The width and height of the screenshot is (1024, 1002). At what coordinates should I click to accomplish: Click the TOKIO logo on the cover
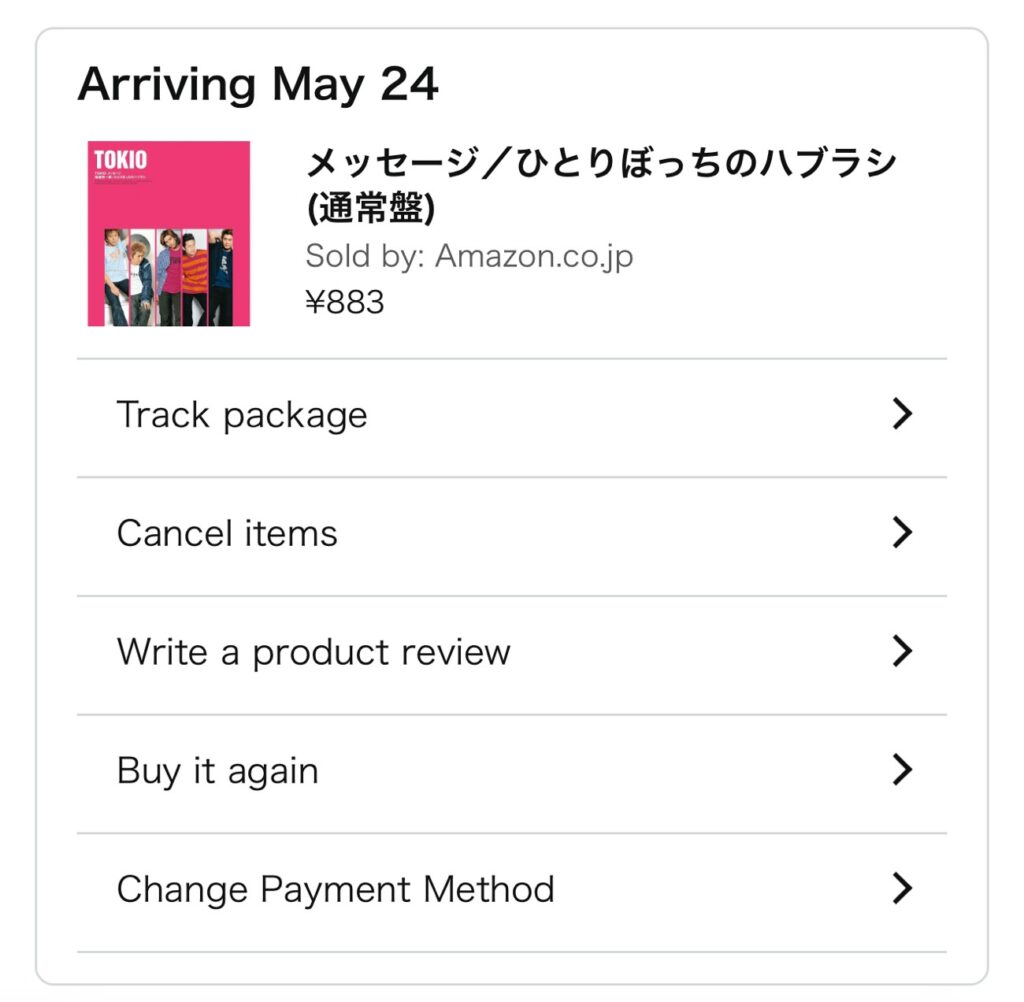121,160
